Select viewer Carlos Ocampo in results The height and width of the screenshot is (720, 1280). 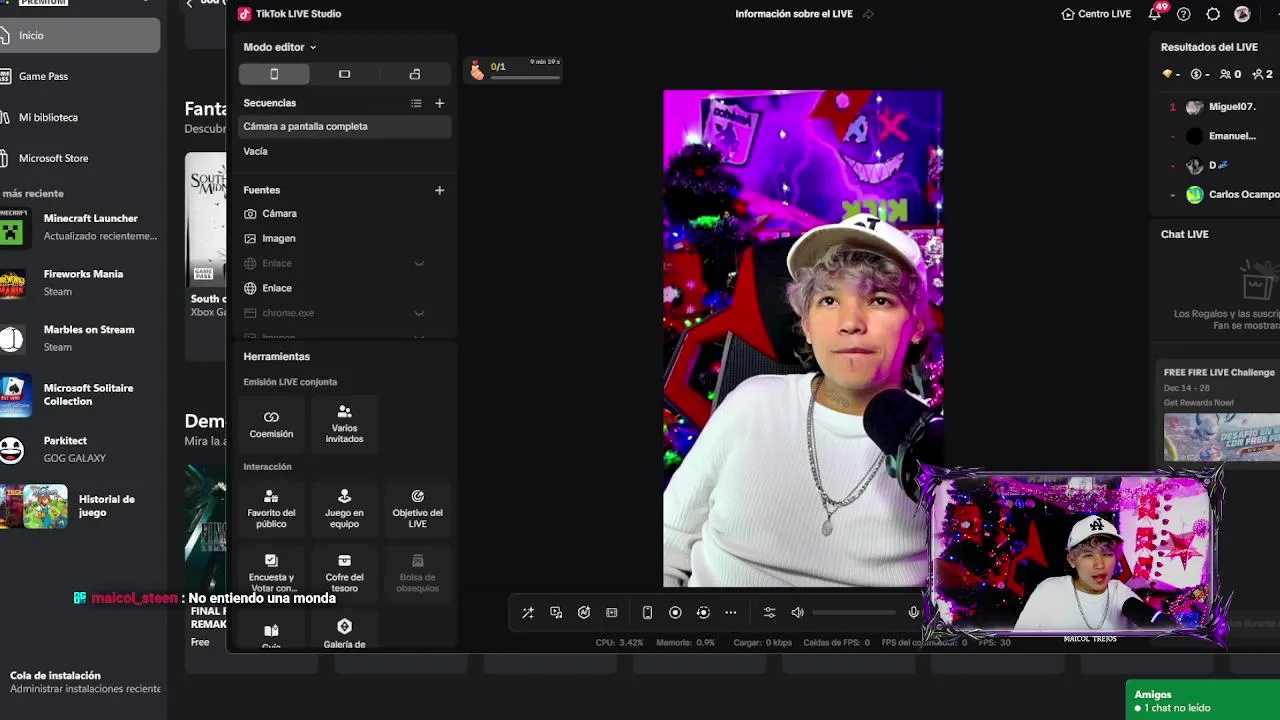click(x=1222, y=195)
